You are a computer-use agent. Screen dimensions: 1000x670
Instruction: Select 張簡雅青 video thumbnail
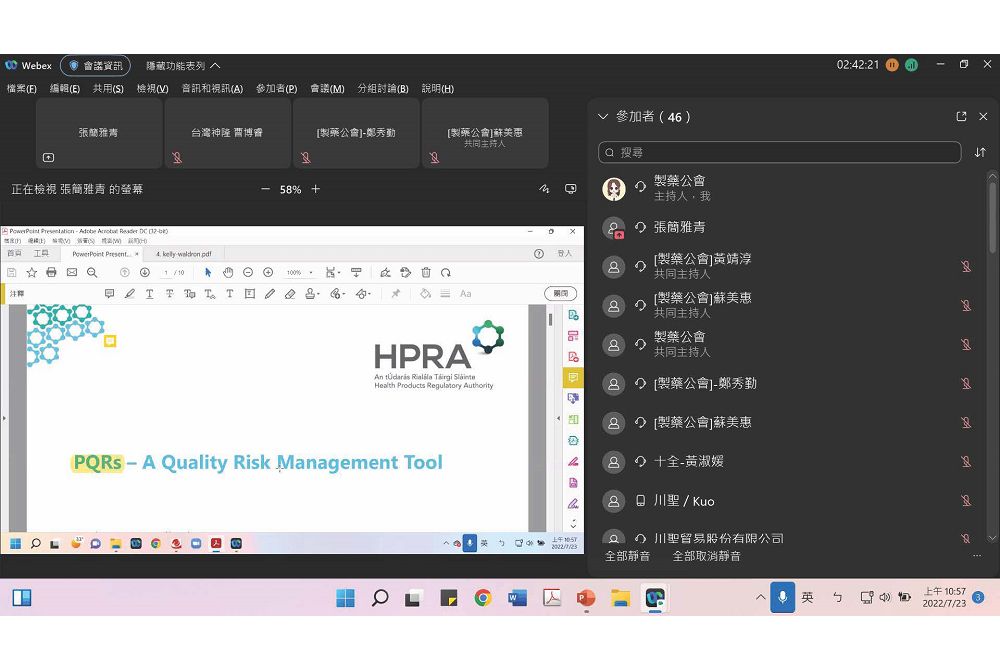99,133
